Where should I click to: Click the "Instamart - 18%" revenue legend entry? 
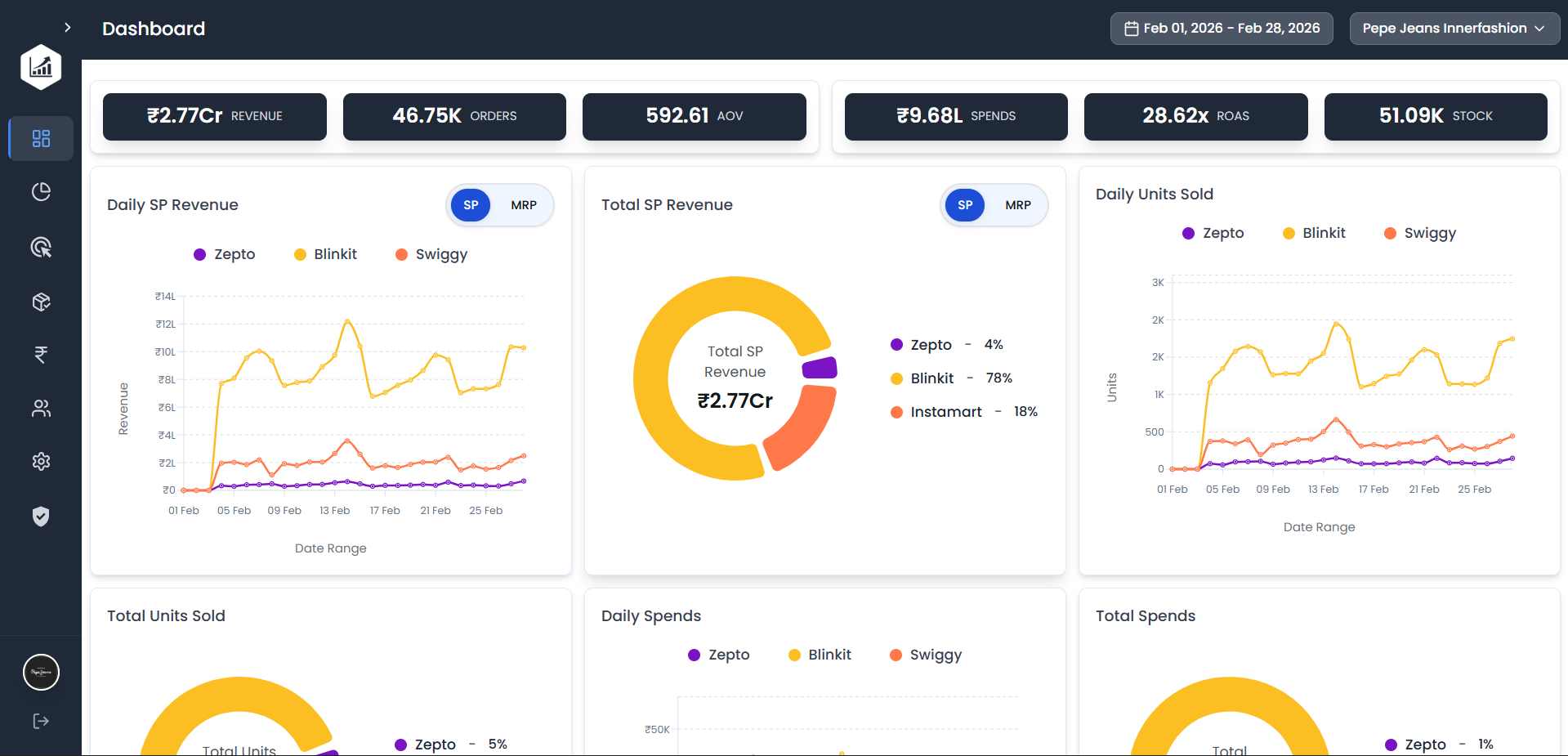(964, 412)
